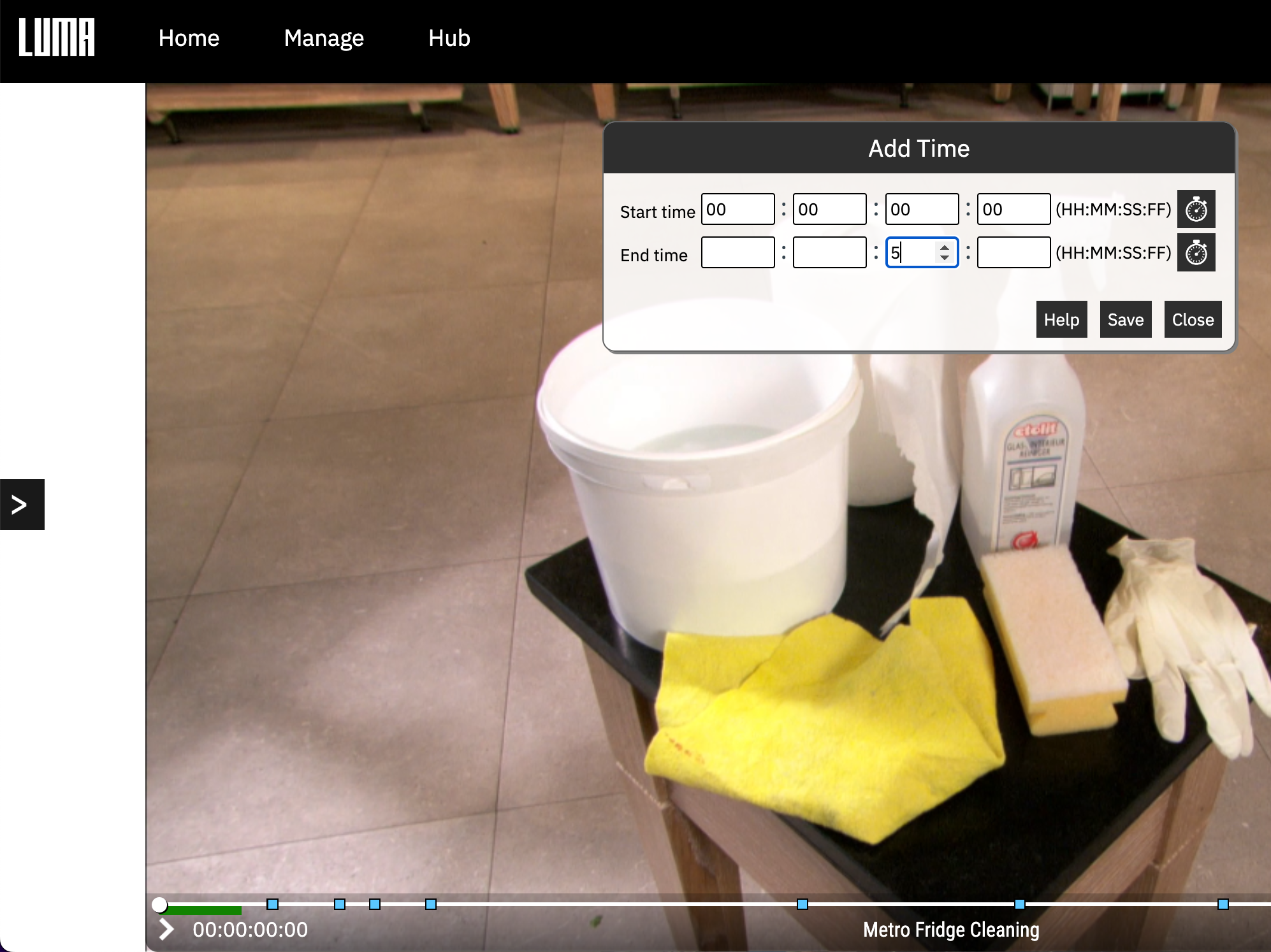The image size is (1271, 952).
Task: Save the added time
Action: [x=1125, y=319]
